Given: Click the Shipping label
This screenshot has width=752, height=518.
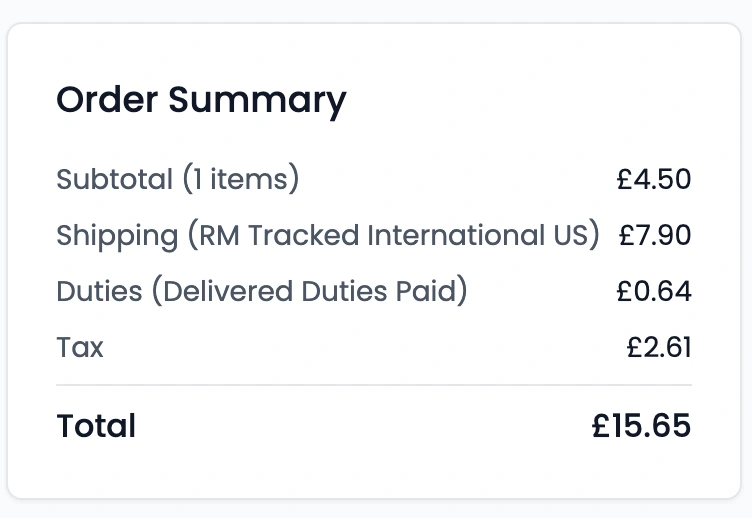Looking at the screenshot, I should tap(116, 236).
